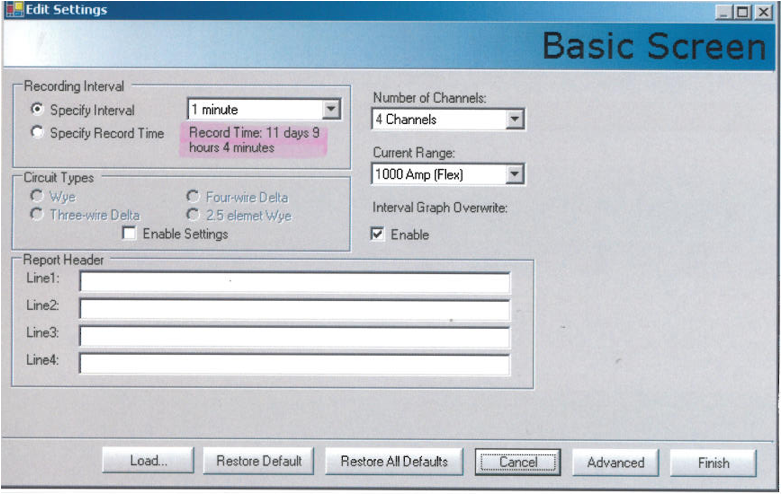782x495 pixels.
Task: Cancel the Edit Settings dialog
Action: tap(518, 462)
